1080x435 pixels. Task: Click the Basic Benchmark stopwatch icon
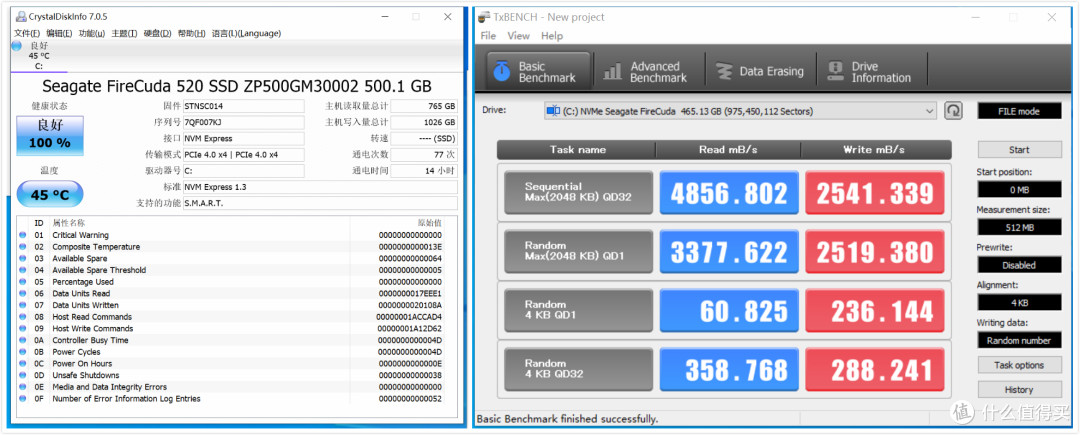[503, 72]
